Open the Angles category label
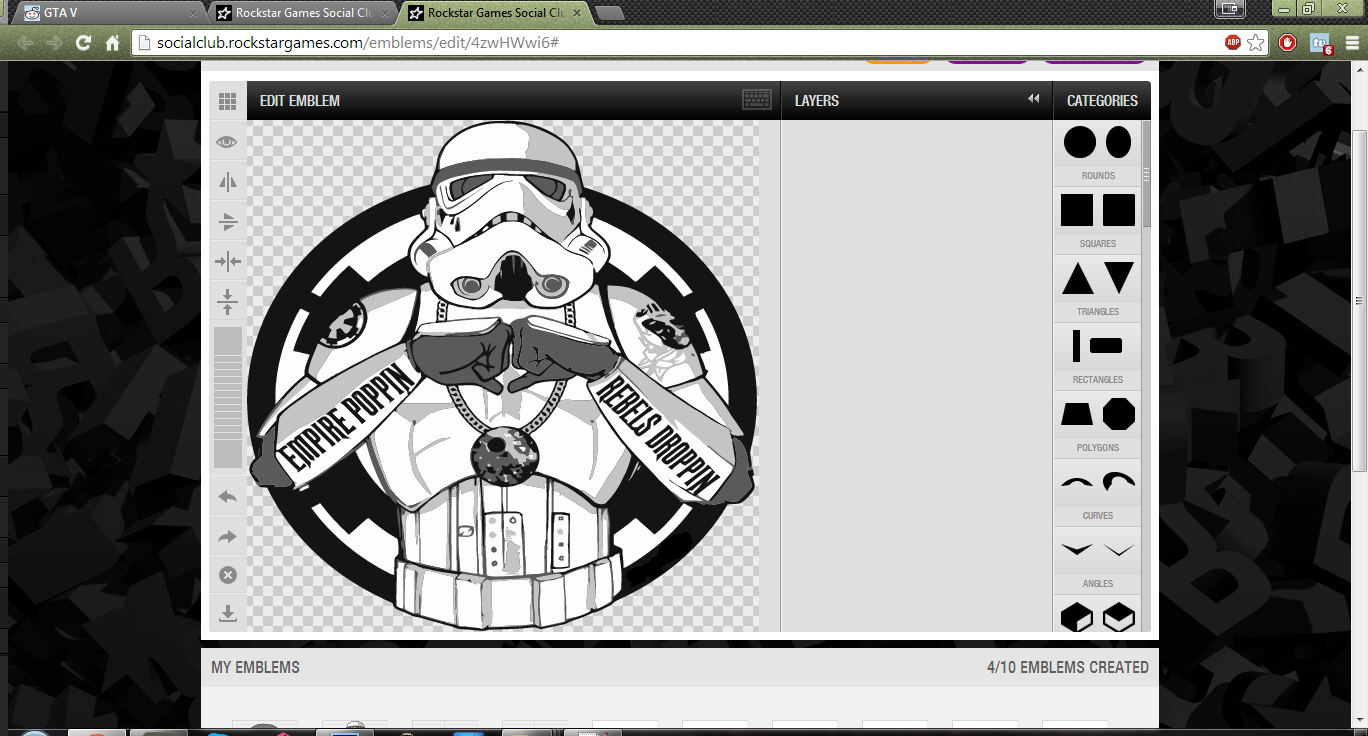The height and width of the screenshot is (736, 1368). [1098, 584]
